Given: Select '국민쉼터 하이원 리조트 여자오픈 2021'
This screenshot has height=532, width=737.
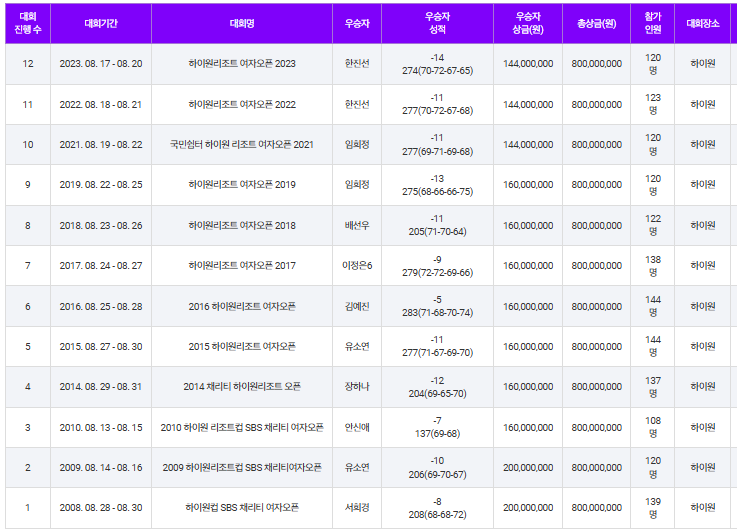Looking at the screenshot, I should click(x=242, y=145).
